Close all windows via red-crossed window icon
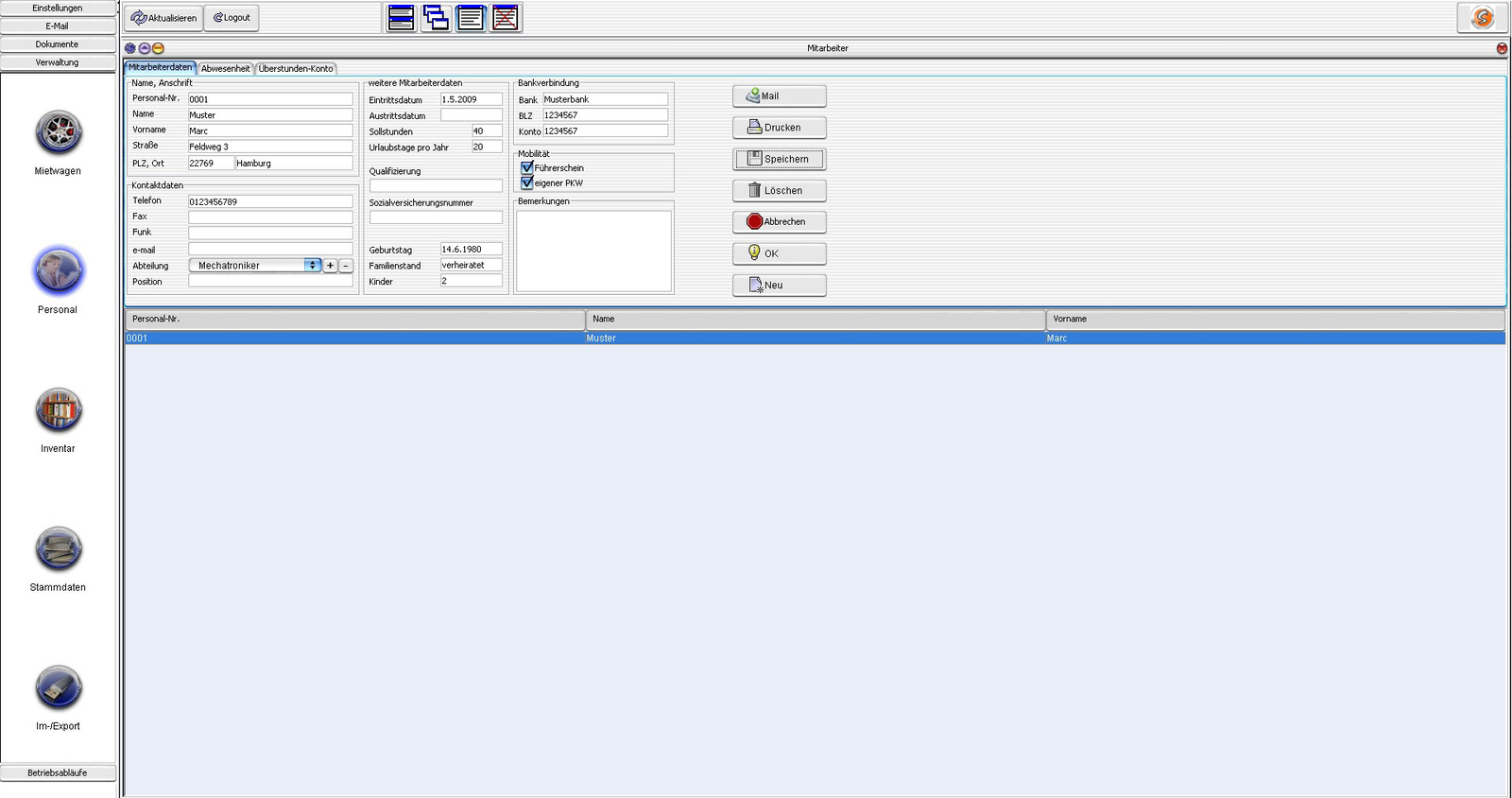 tap(506, 18)
